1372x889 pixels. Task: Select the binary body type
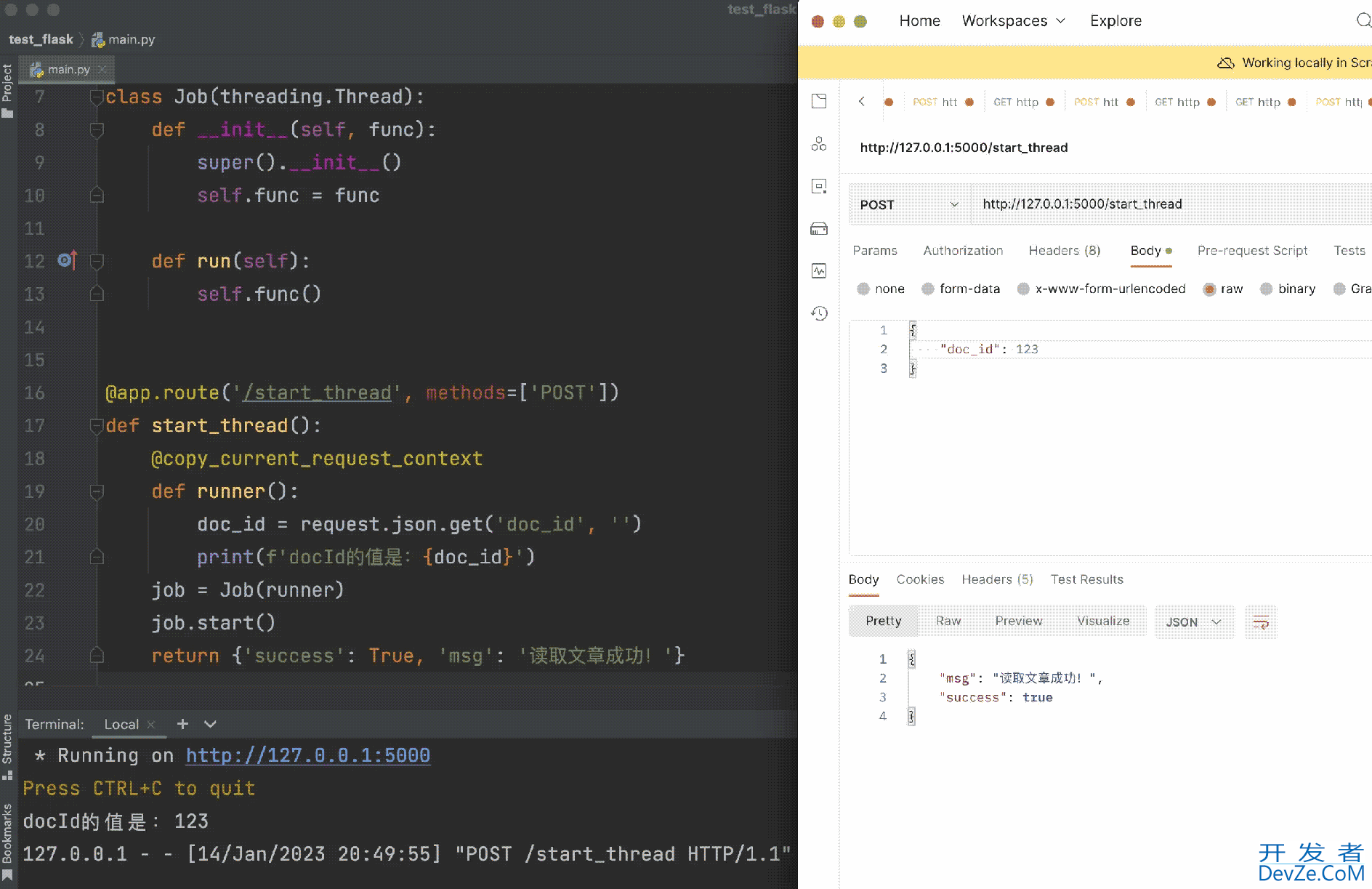[1266, 289]
